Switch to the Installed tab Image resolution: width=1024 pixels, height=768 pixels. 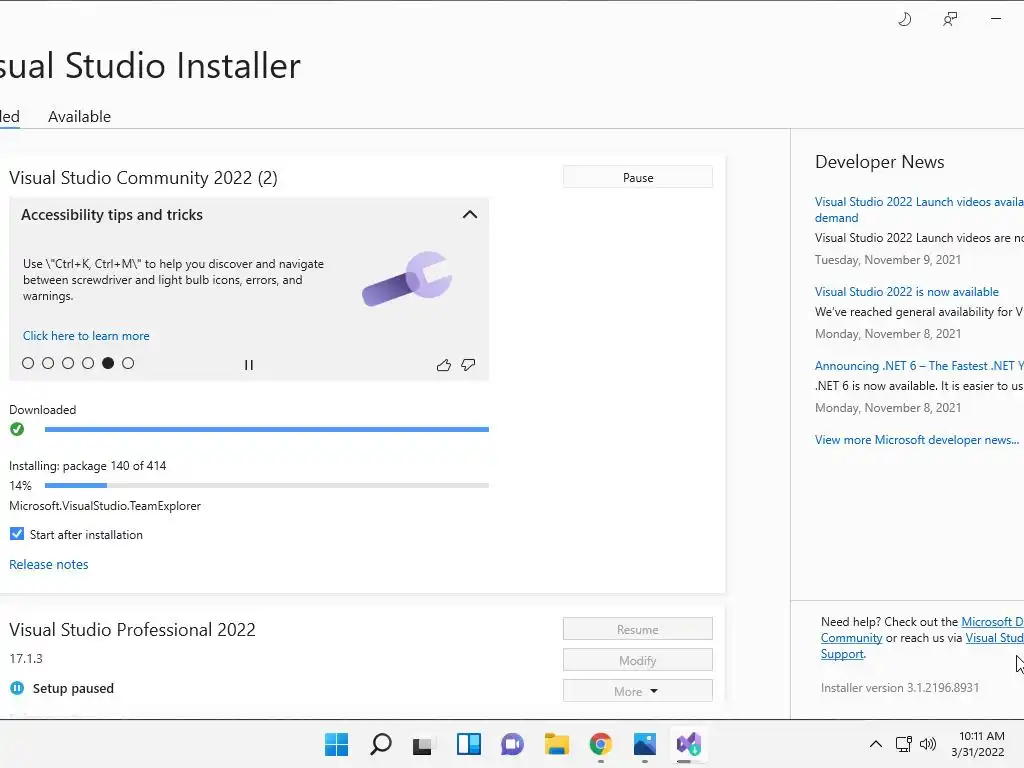[9, 116]
